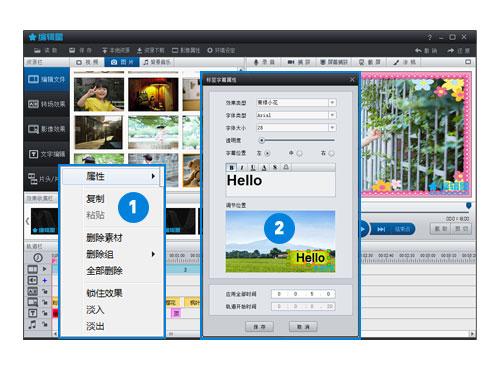Adjust the transparency slider in the dialog
Viewport: 500px width, 370px height.
click(x=262, y=140)
